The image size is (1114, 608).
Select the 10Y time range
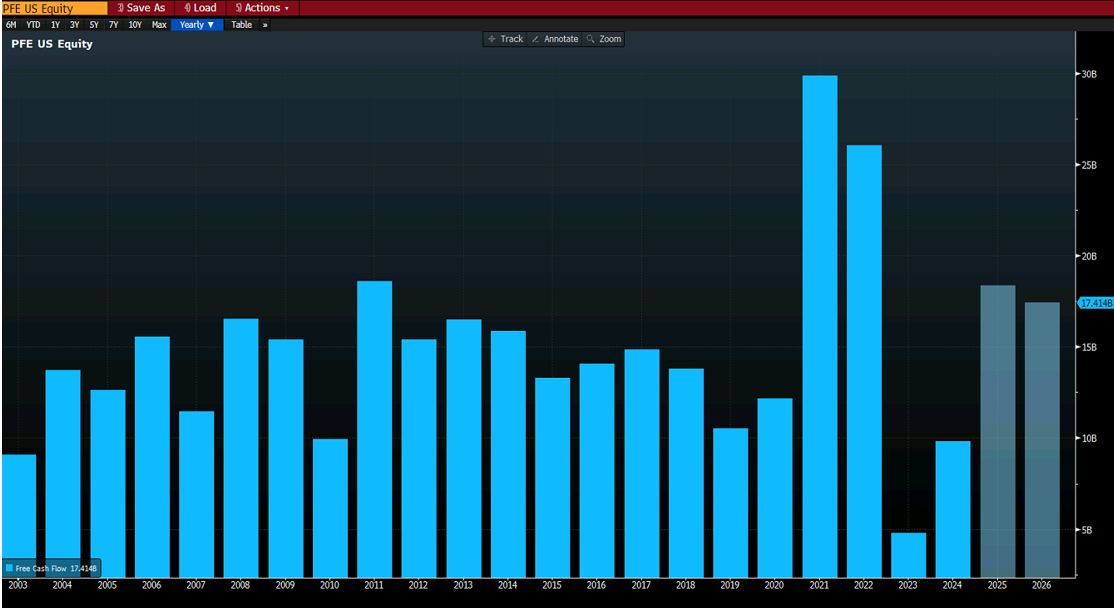click(x=135, y=25)
